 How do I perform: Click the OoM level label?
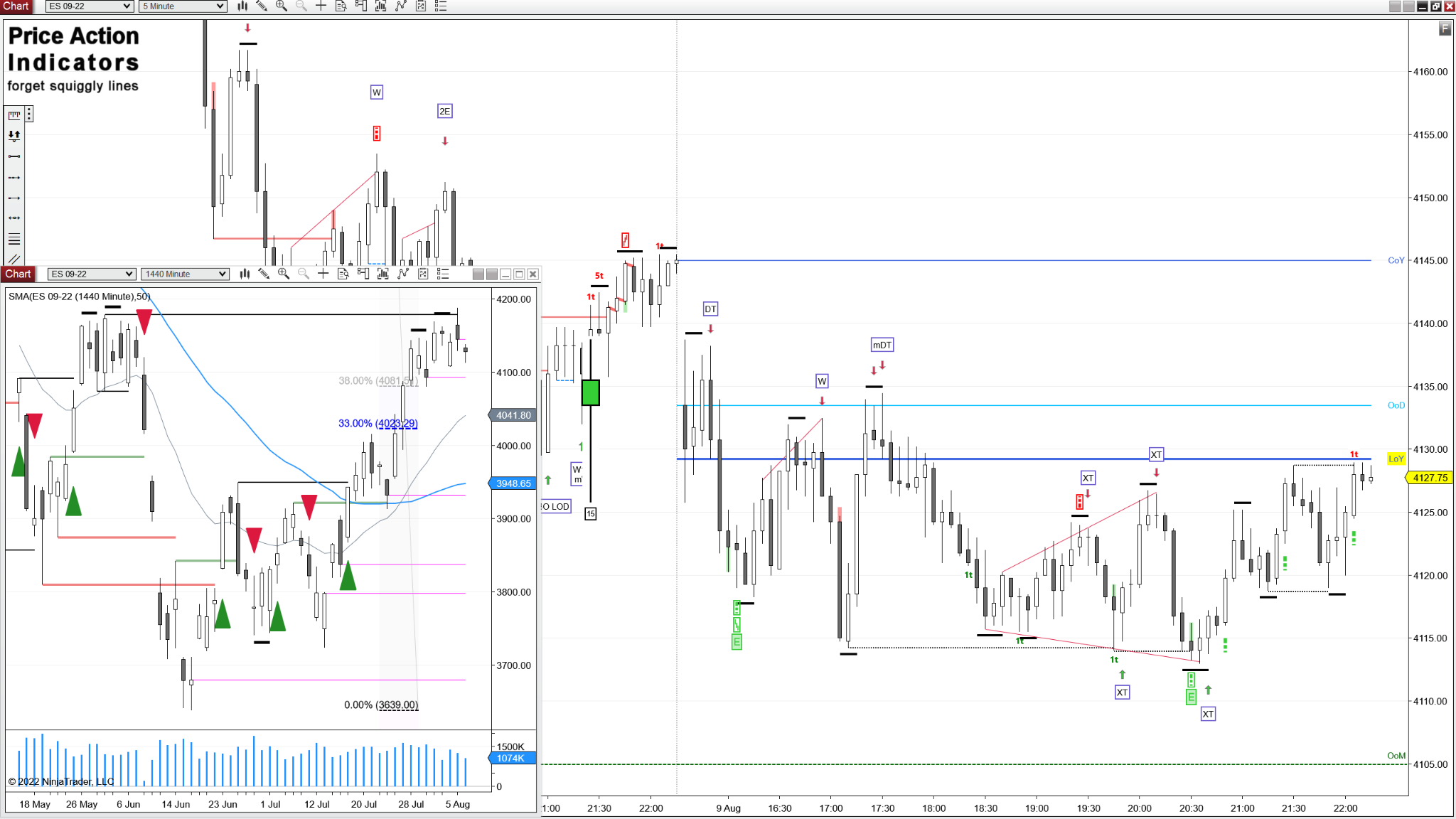[x=1396, y=756]
